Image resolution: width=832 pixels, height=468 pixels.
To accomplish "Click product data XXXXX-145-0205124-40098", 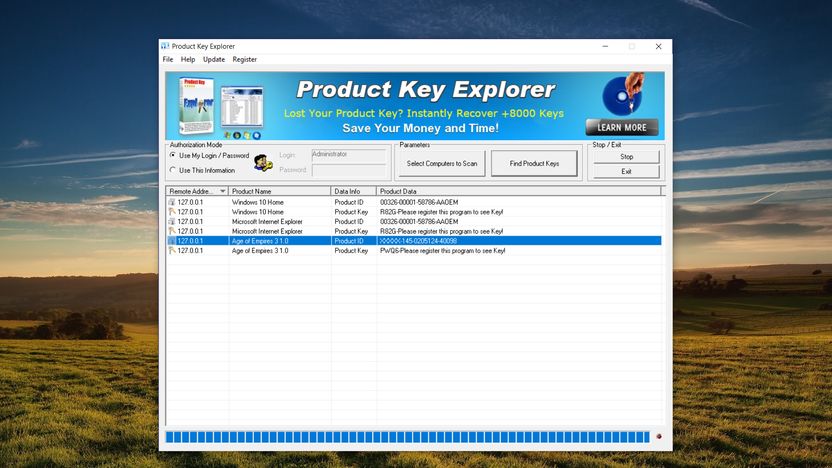I will point(418,241).
